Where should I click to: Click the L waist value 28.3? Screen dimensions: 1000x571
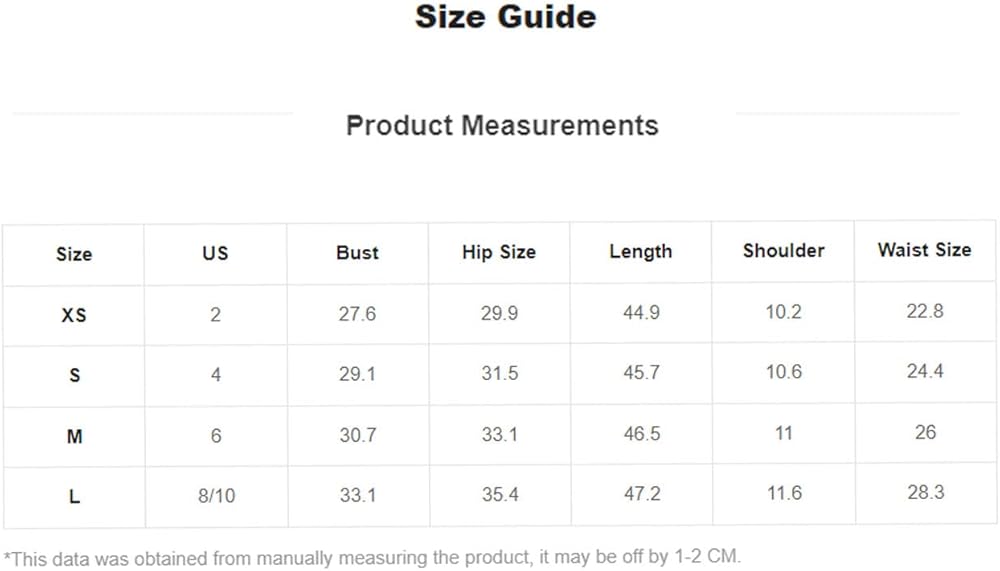(x=925, y=492)
